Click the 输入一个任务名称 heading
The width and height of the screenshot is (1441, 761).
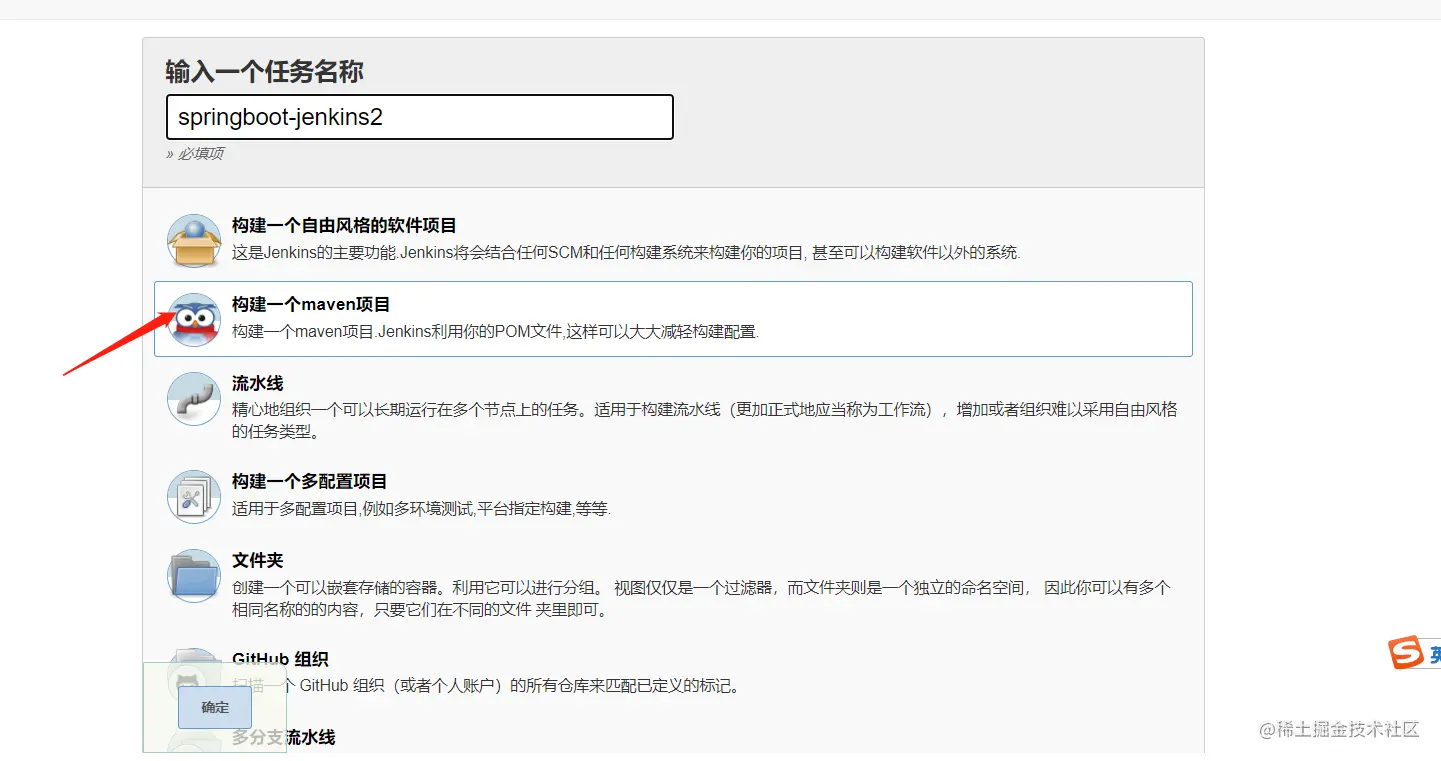[x=265, y=72]
